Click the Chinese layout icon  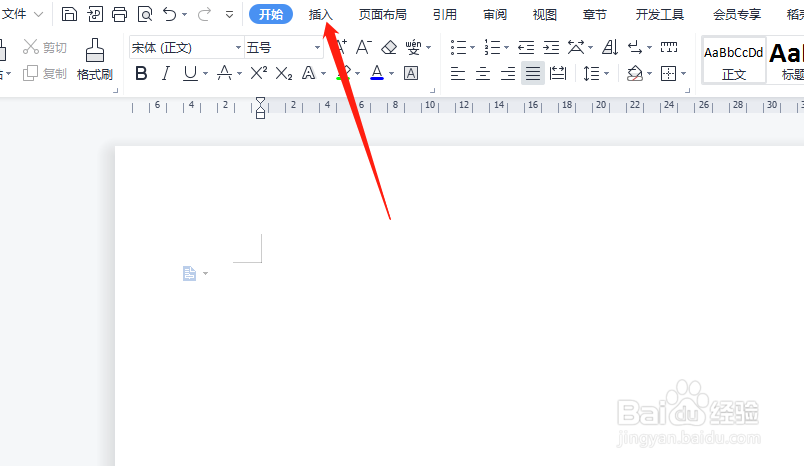(576, 47)
